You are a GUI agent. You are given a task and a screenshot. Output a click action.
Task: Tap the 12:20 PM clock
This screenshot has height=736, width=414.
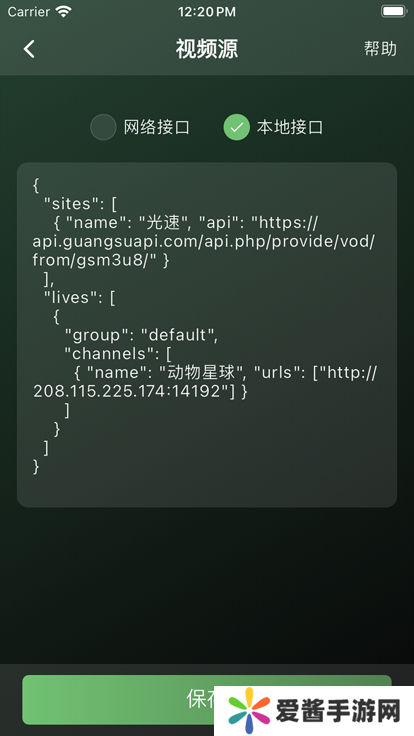pyautogui.click(x=207, y=12)
